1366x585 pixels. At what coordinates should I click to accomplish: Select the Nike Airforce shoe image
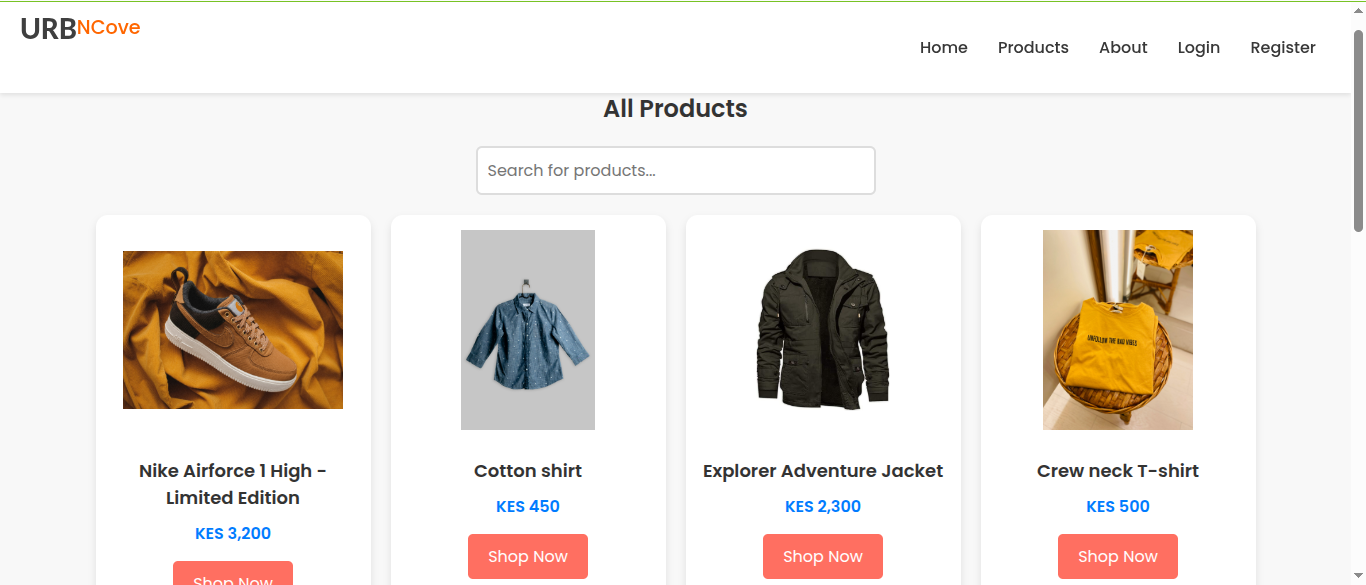[233, 330]
